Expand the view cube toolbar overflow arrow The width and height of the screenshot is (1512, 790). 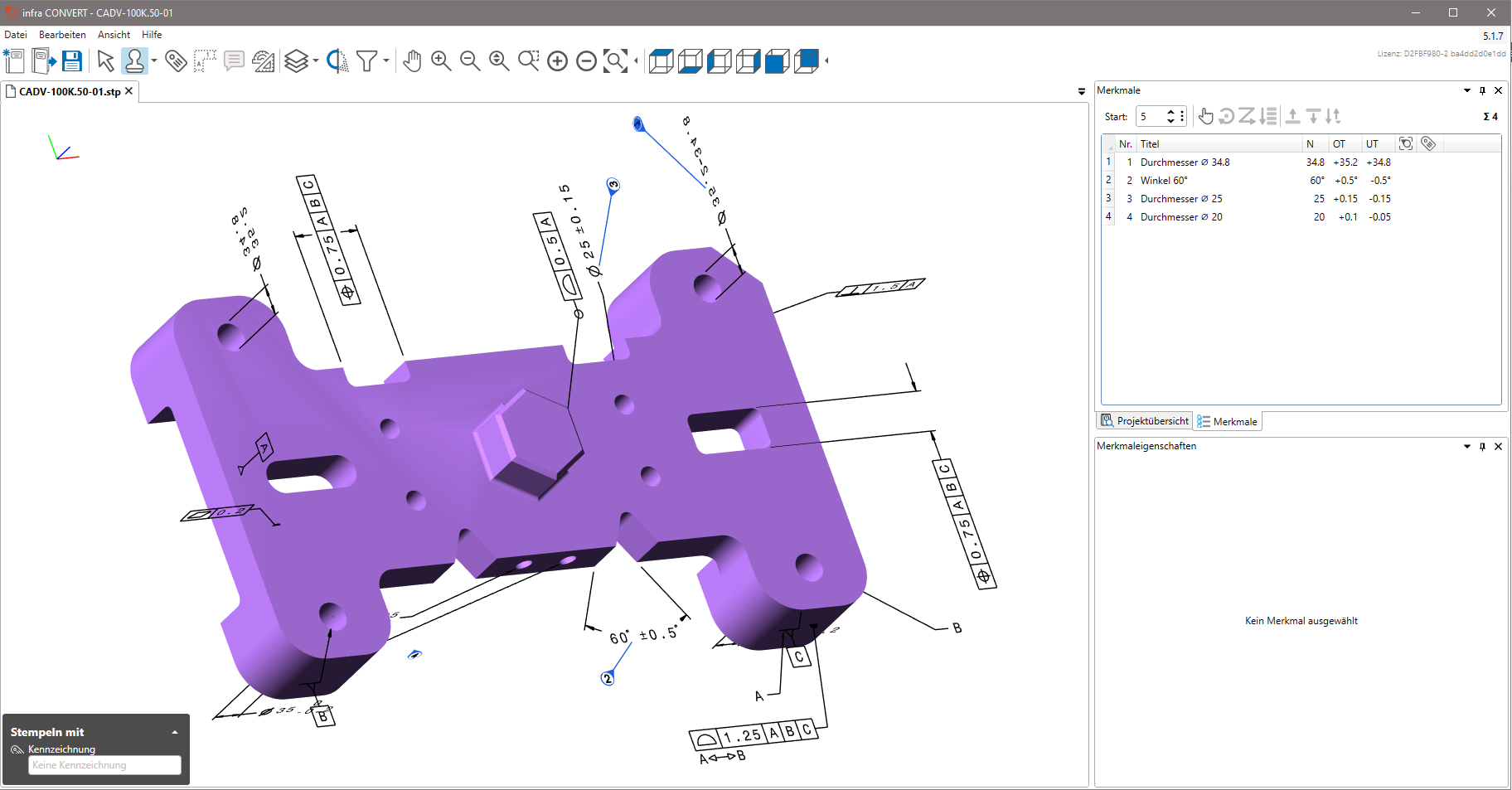click(826, 61)
